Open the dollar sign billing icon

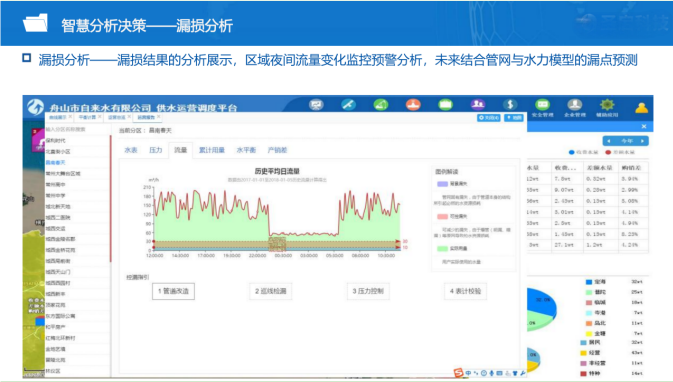point(510,105)
